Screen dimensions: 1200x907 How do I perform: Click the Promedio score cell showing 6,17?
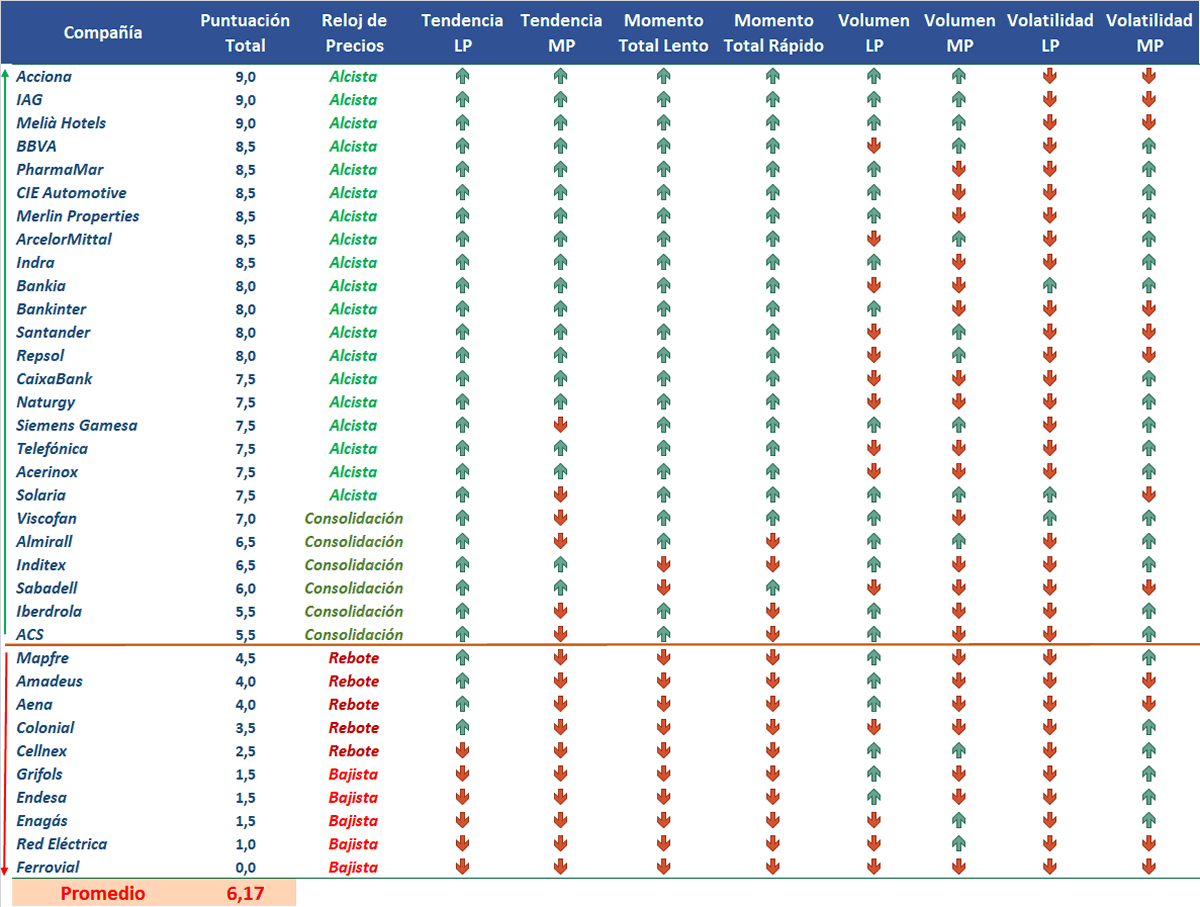coord(245,893)
